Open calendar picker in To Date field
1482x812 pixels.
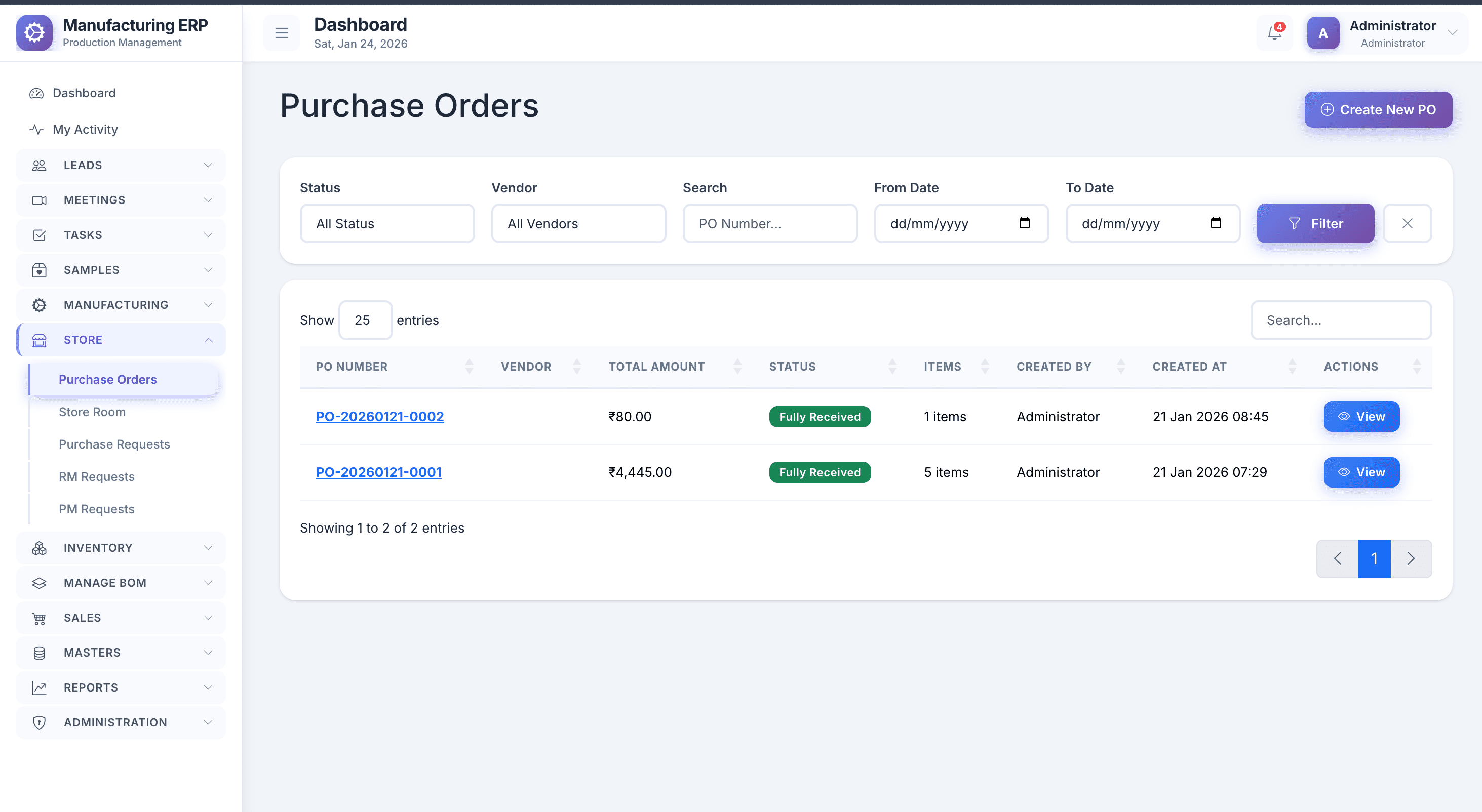[x=1216, y=223]
